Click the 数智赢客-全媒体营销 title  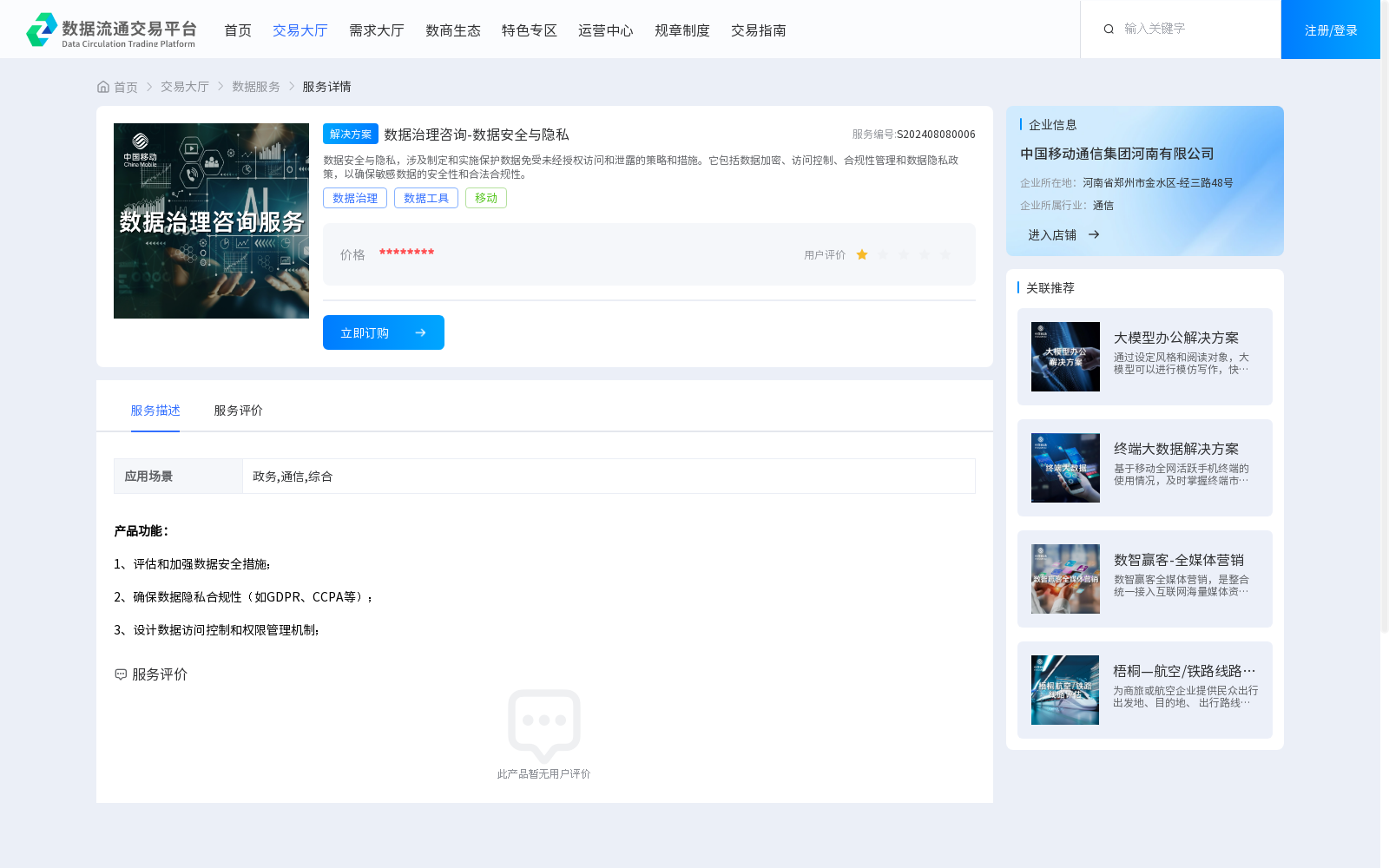pyautogui.click(x=1179, y=560)
